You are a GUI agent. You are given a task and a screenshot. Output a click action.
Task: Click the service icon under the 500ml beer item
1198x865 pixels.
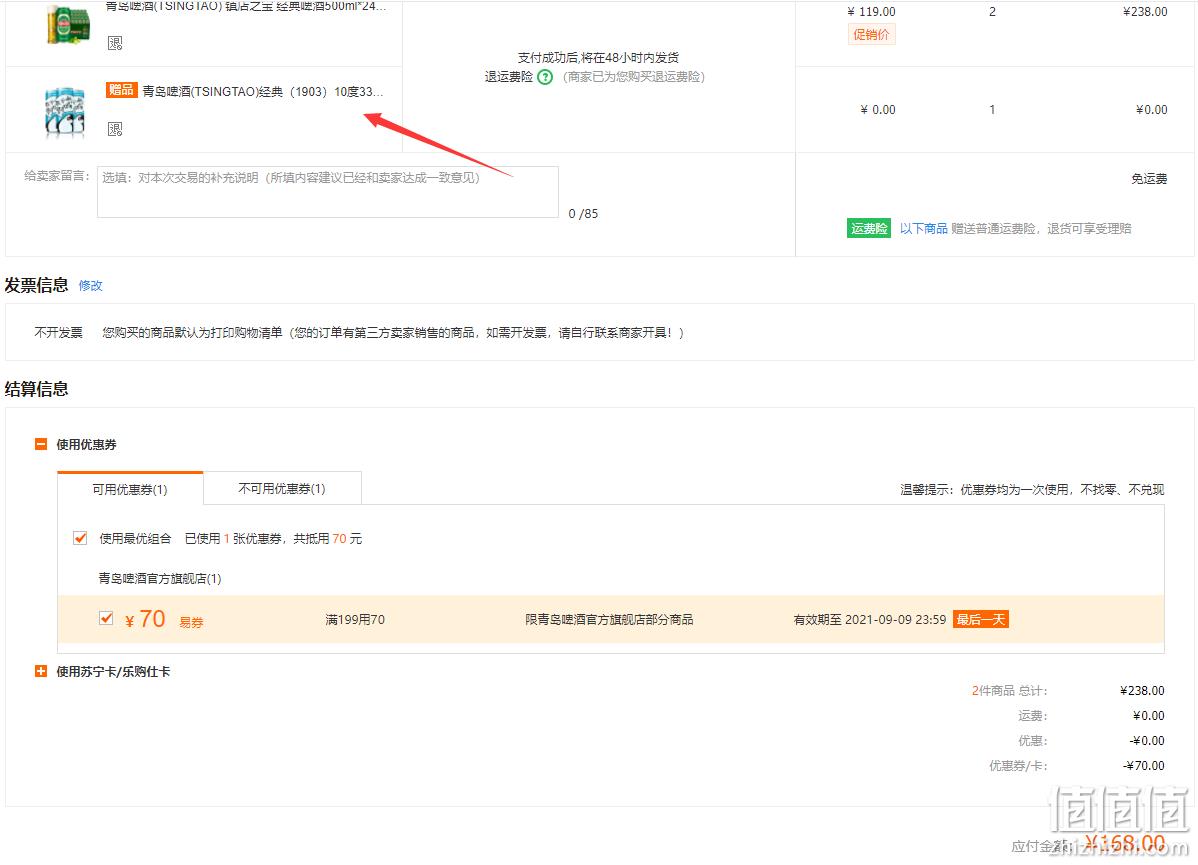tap(115, 43)
